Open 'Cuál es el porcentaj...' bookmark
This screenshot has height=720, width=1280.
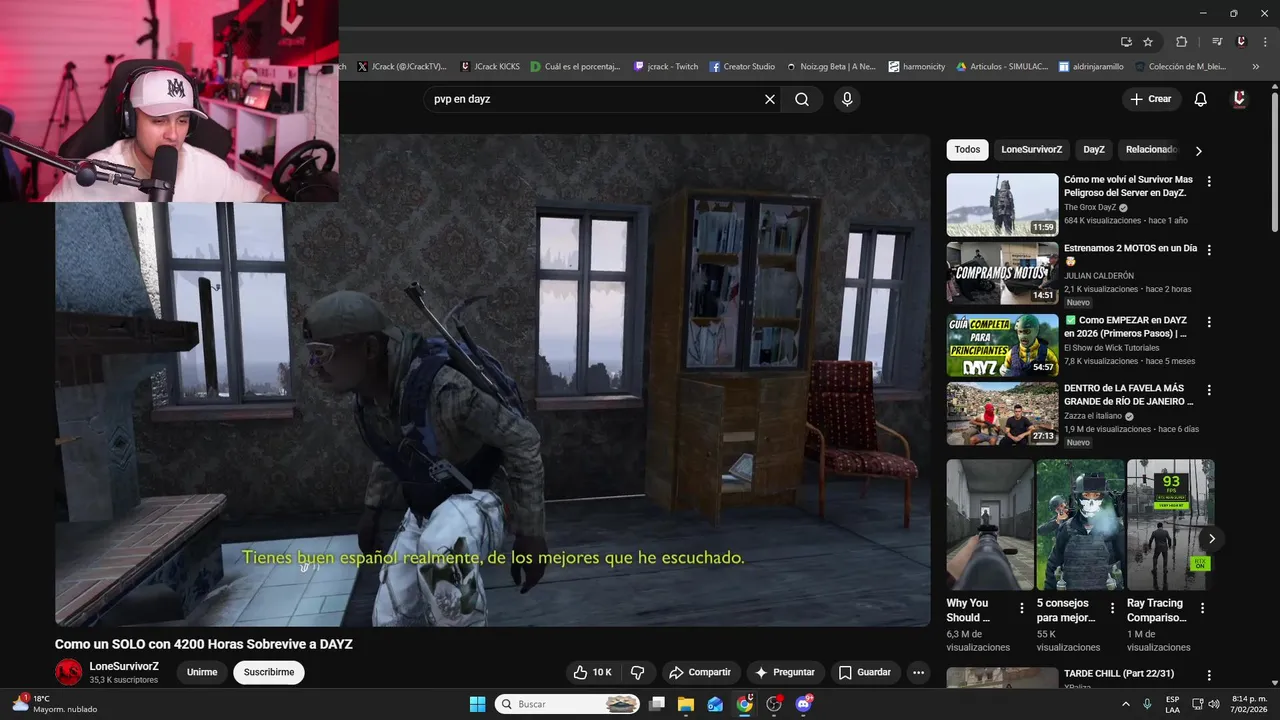(576, 67)
